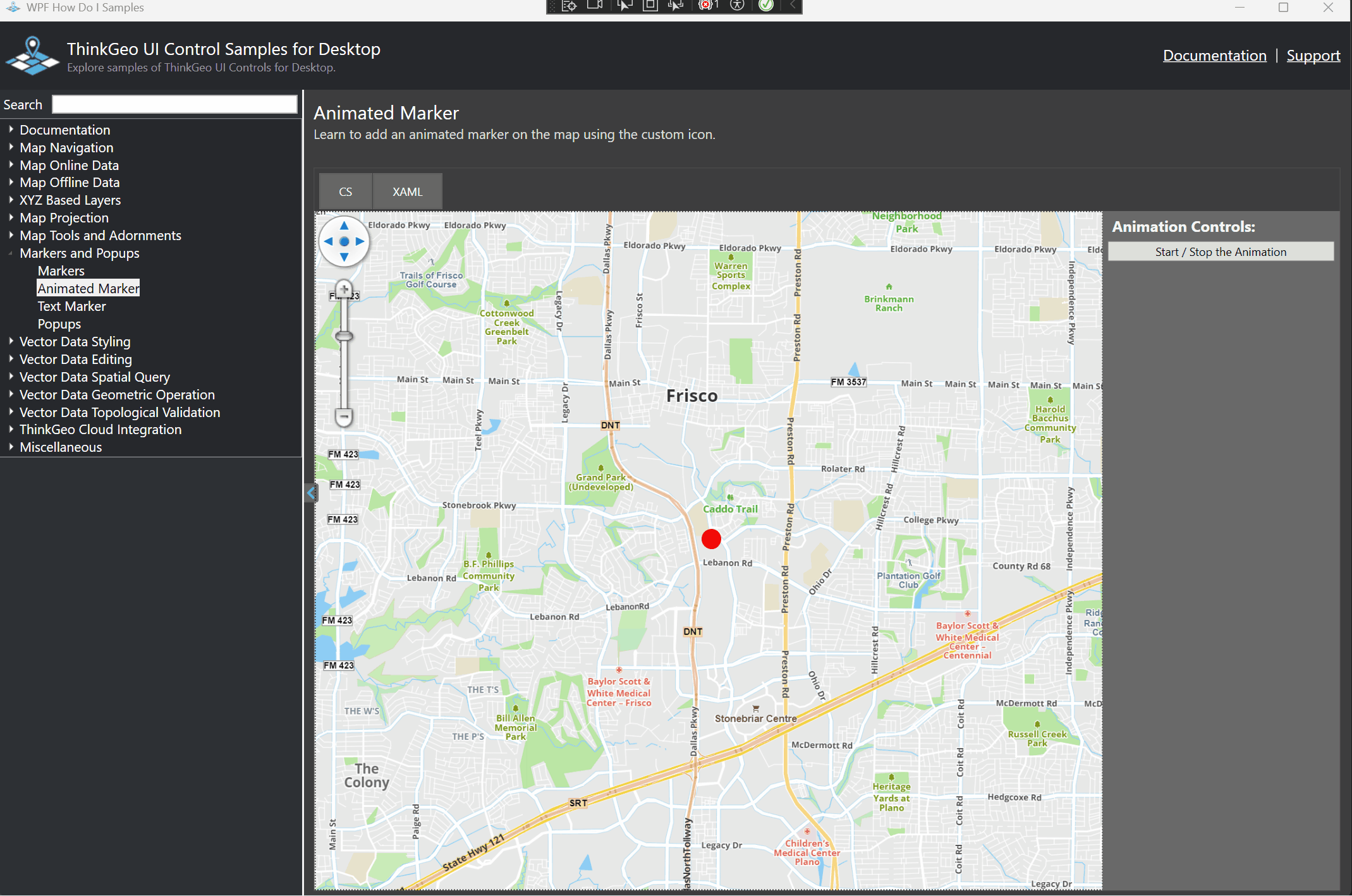
Task: Pan the map down with the arrow
Action: click(x=344, y=257)
